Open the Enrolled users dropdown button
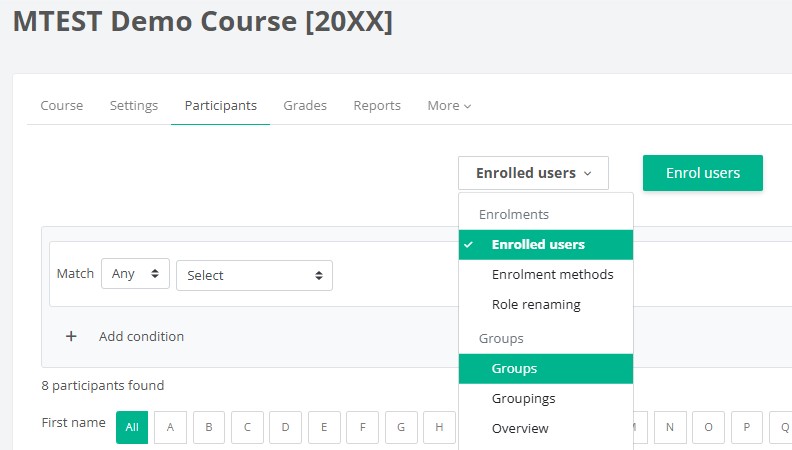Screen dimensions: 792x450 [x=533, y=173]
